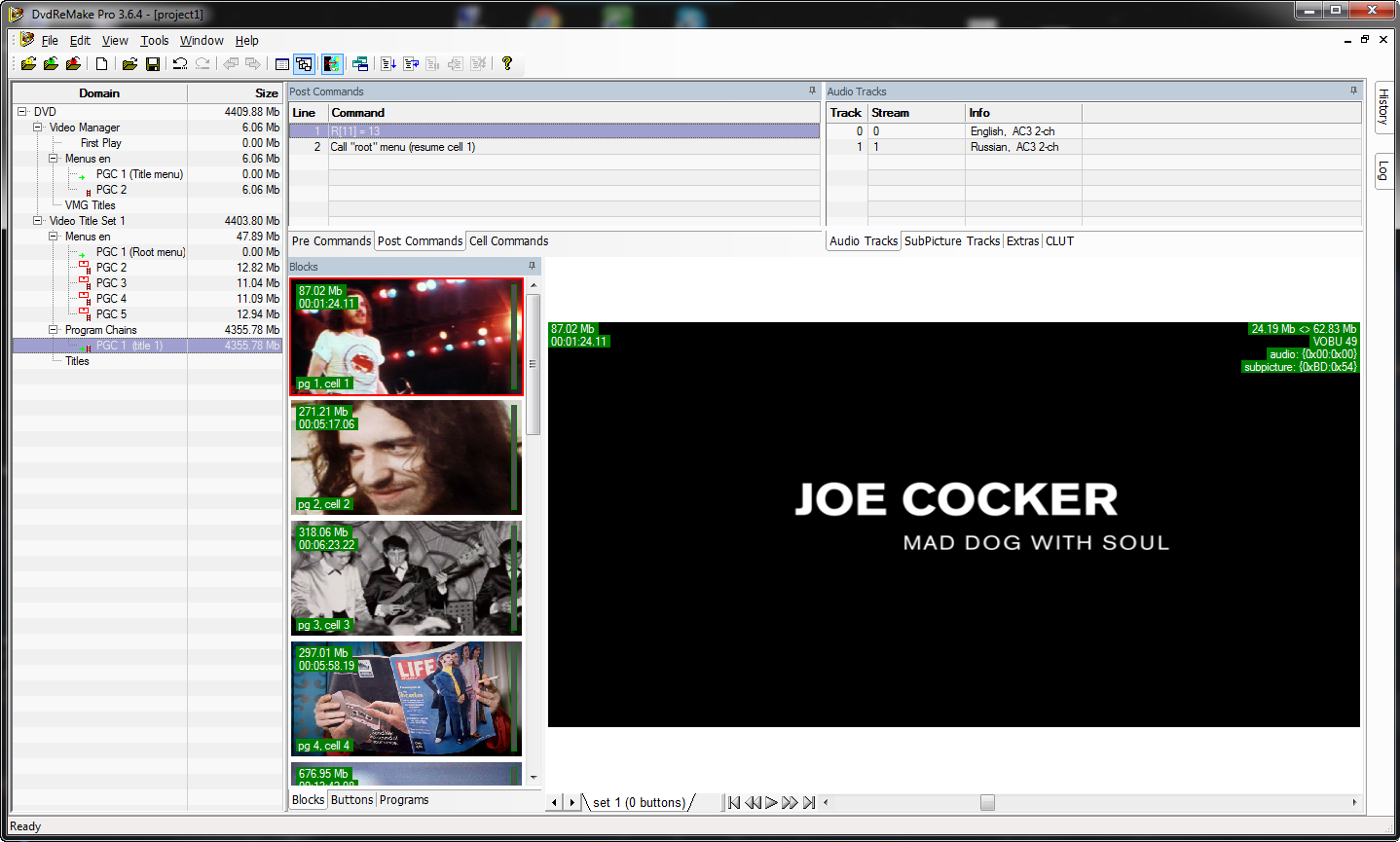Pin the Blocks panel
Image resolution: width=1400 pixels, height=842 pixels.
[x=532, y=266]
